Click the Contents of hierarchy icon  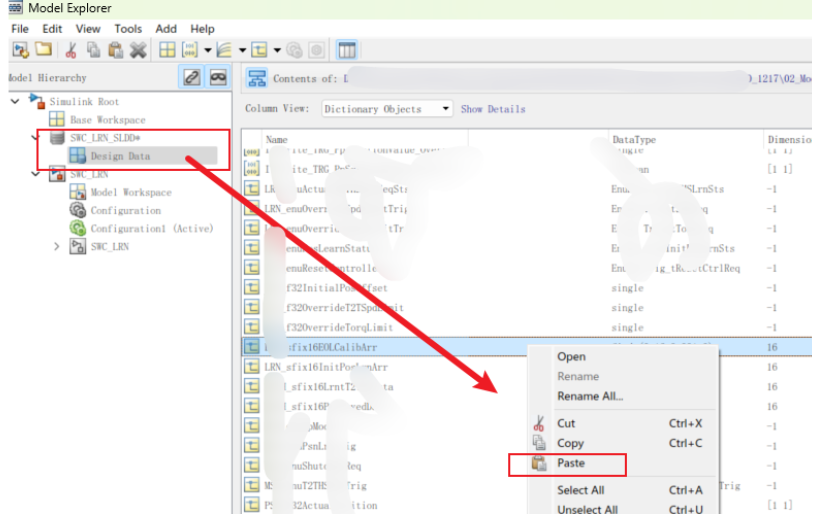[x=256, y=78]
